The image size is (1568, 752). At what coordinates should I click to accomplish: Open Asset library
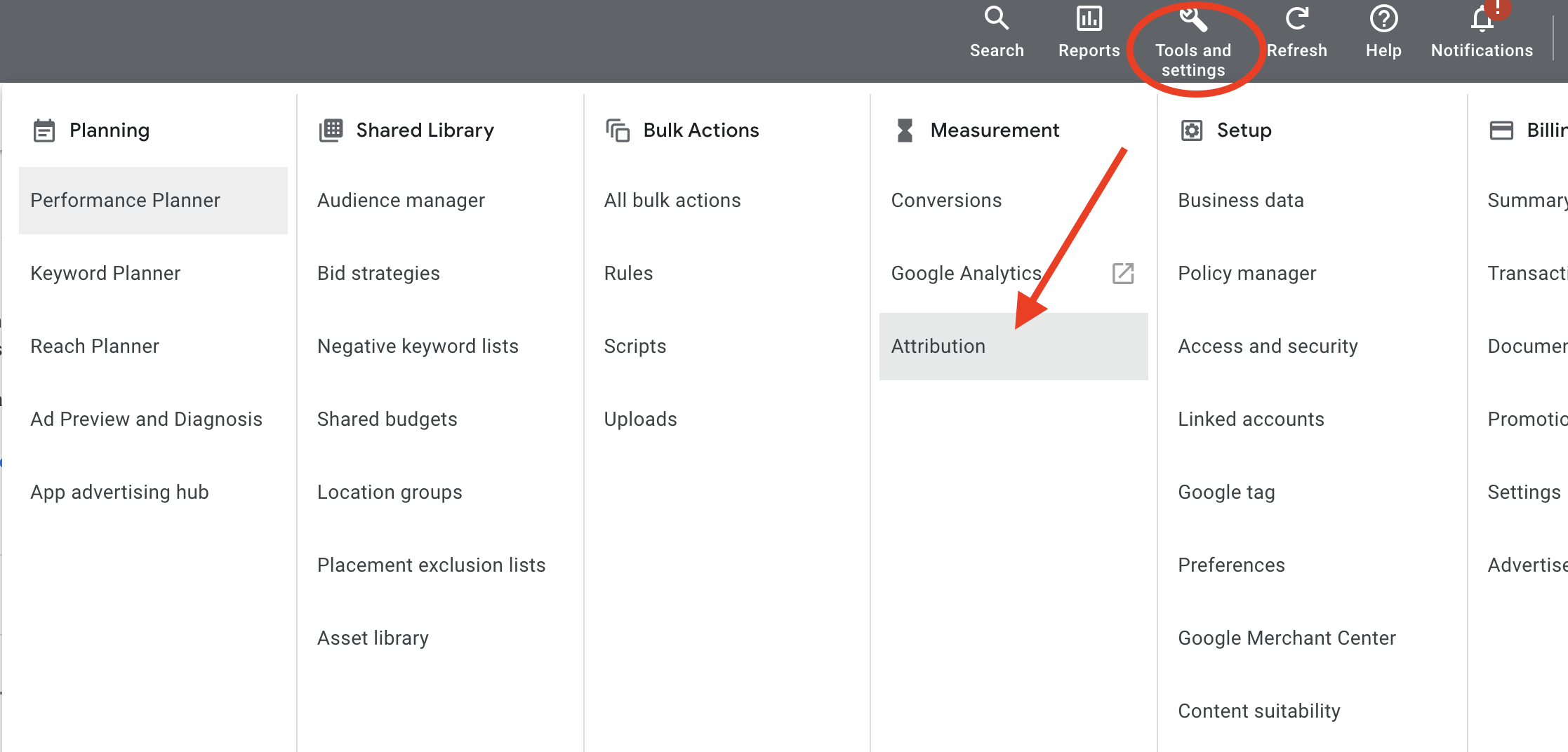(x=373, y=638)
